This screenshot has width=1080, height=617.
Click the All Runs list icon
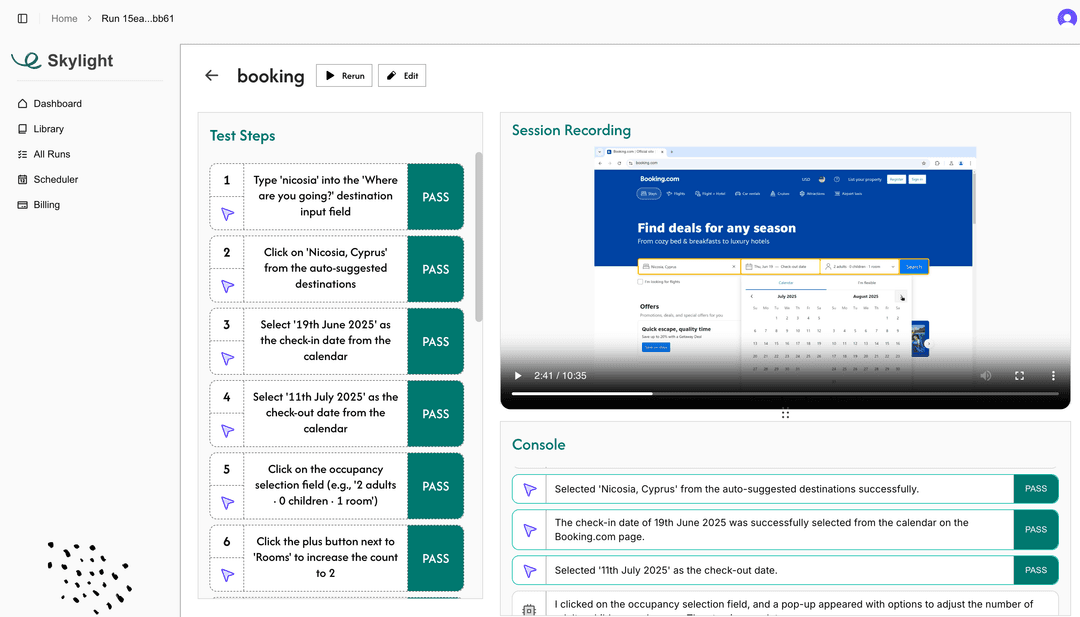(x=23, y=154)
